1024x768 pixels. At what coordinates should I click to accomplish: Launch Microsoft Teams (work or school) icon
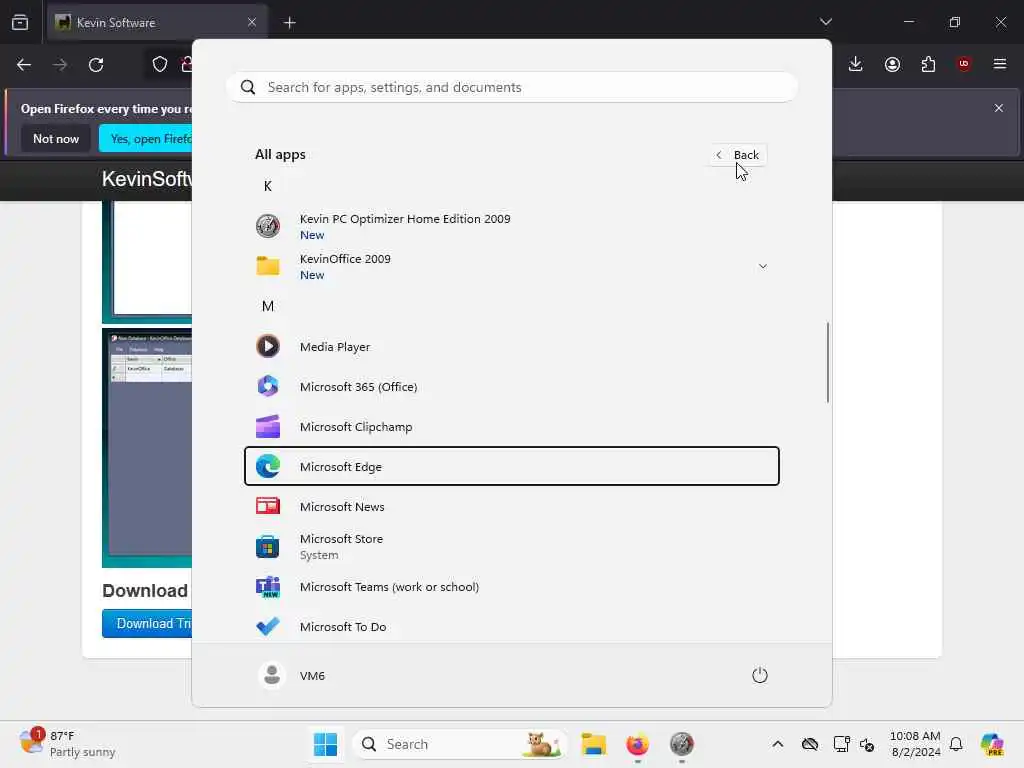coord(268,586)
